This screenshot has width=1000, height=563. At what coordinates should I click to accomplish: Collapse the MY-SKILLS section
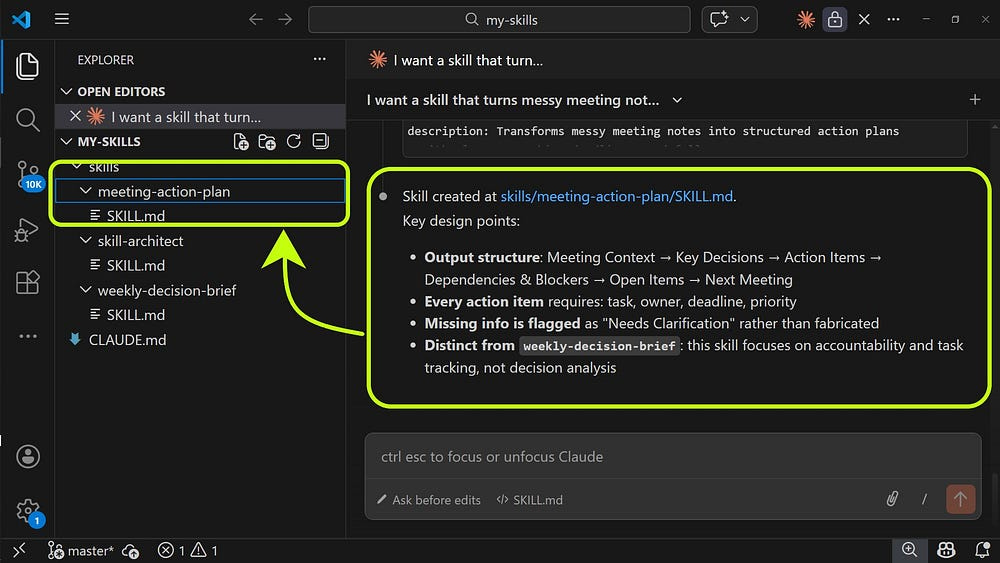pyautogui.click(x=66, y=142)
